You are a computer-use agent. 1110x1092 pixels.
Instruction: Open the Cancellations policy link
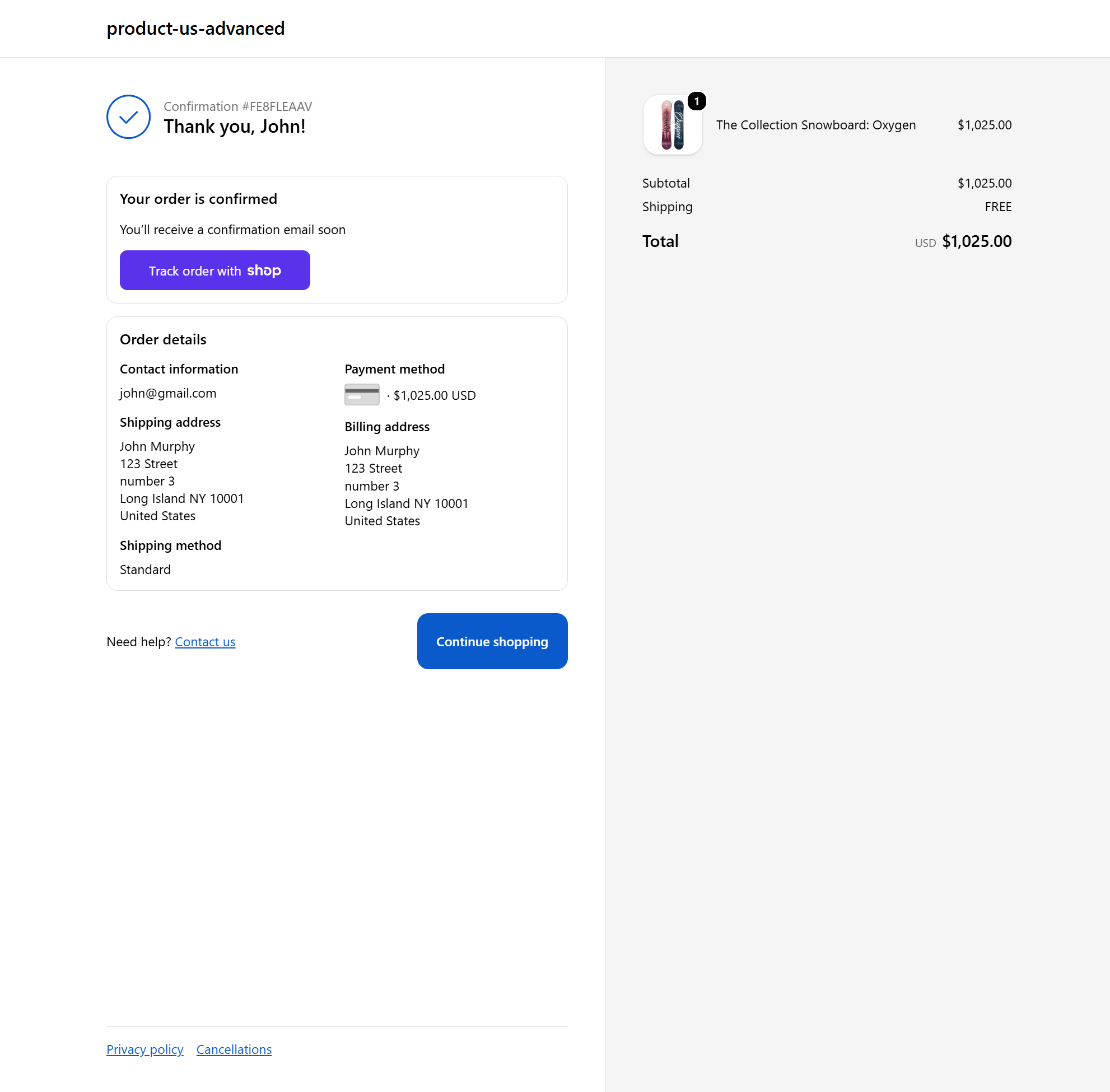(234, 1049)
